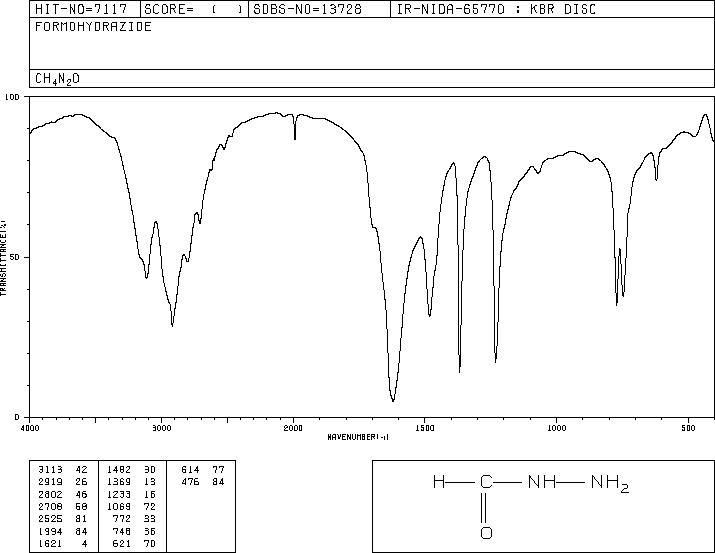Click the 614 peak table entry
The width and height of the screenshot is (715, 553).
(203, 470)
